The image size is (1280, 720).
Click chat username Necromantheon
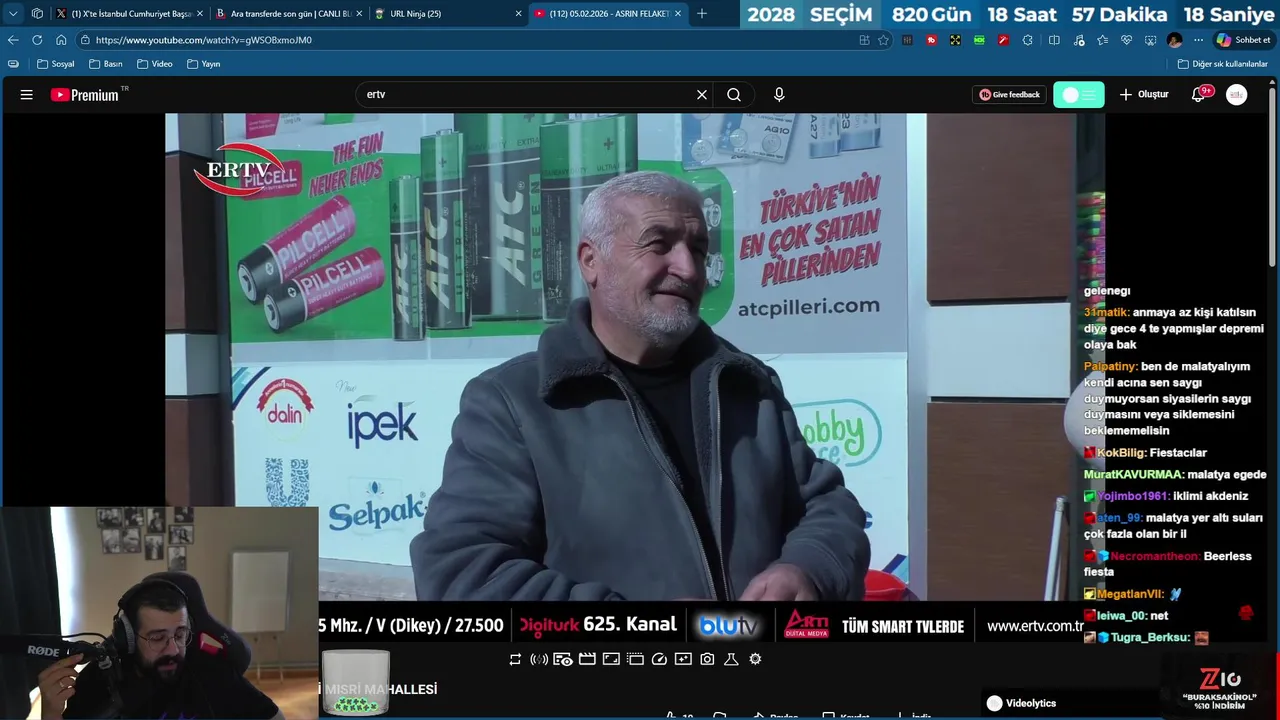pos(1154,557)
